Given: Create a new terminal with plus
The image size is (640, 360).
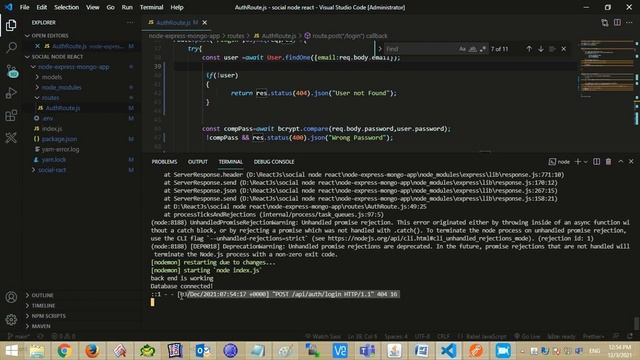Looking at the screenshot, I should pos(578,162).
